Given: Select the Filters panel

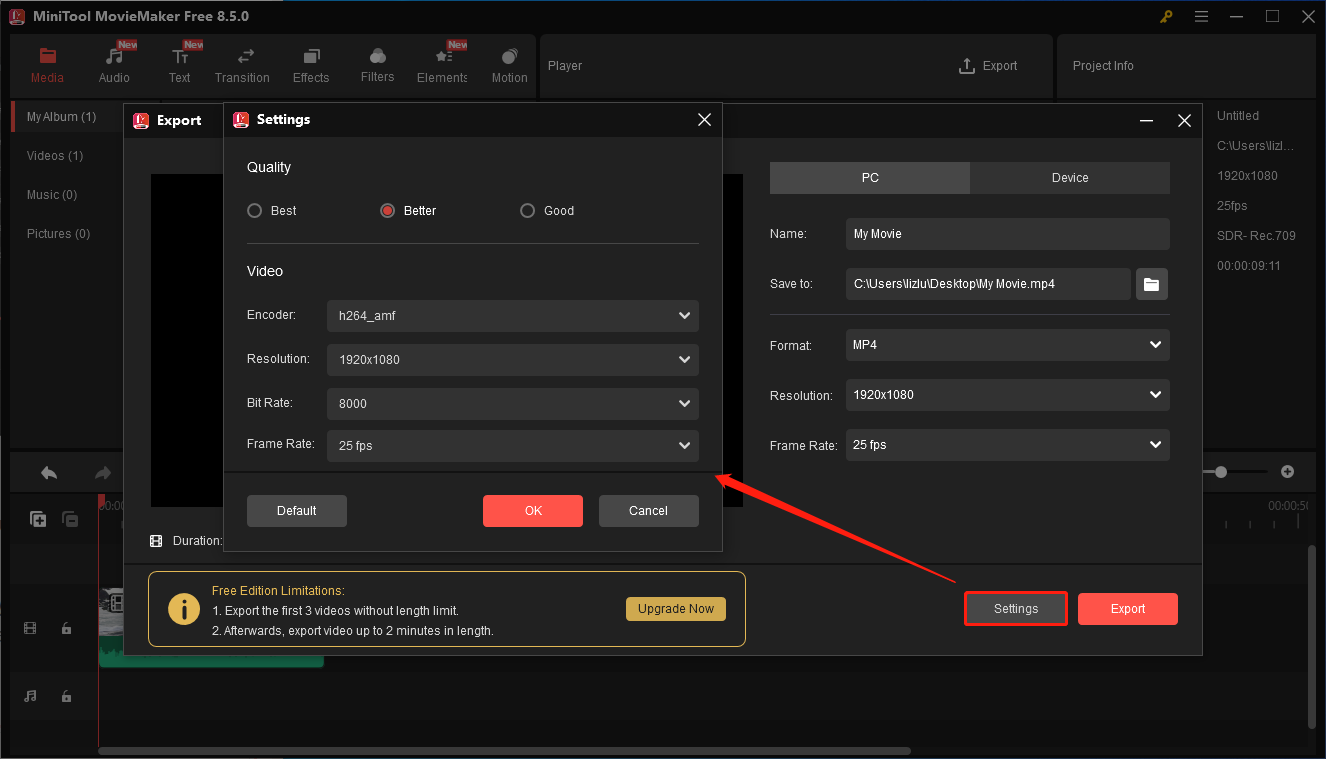Looking at the screenshot, I should pos(377,65).
